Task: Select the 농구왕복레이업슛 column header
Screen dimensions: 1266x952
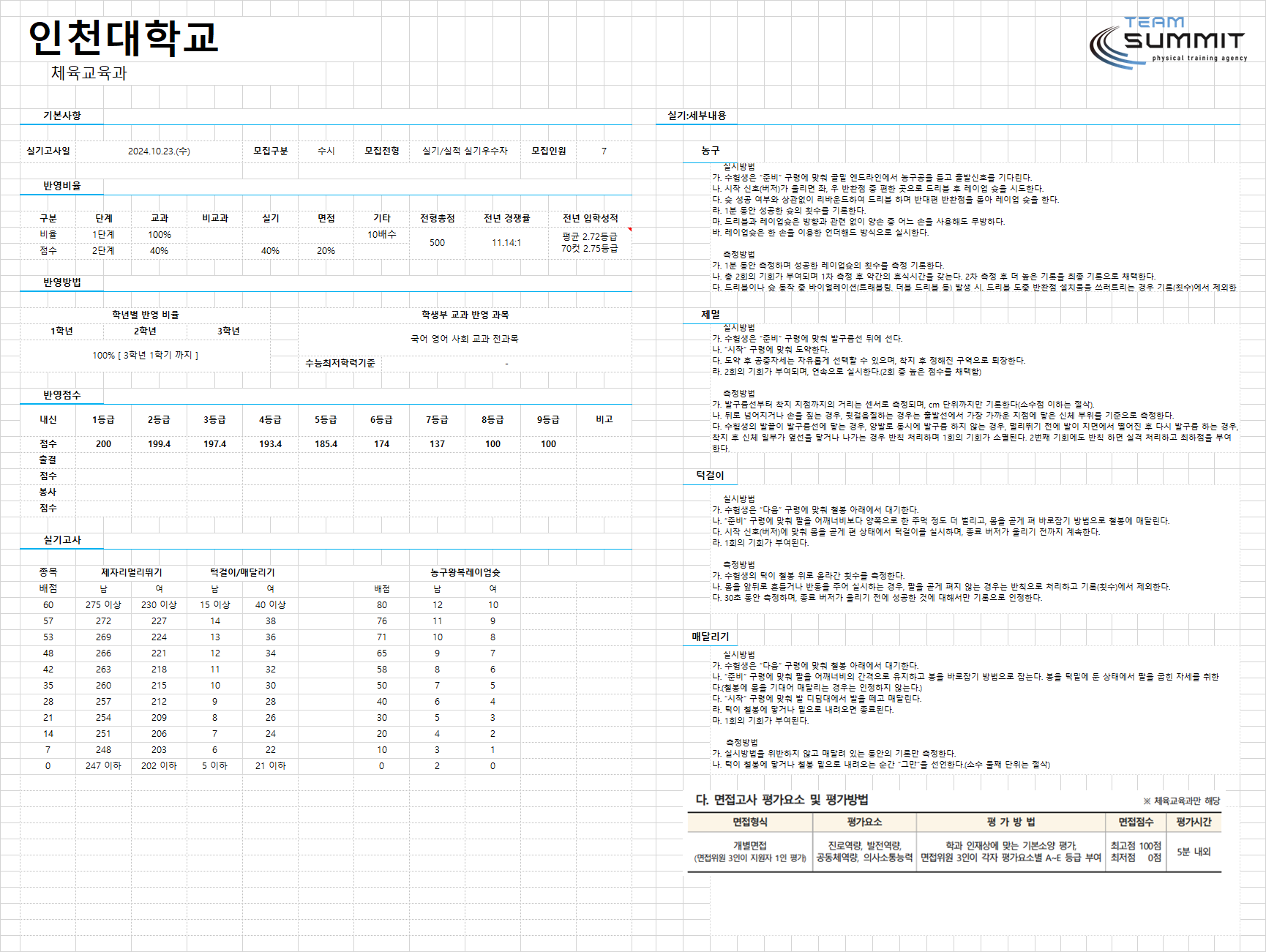Action: point(465,572)
